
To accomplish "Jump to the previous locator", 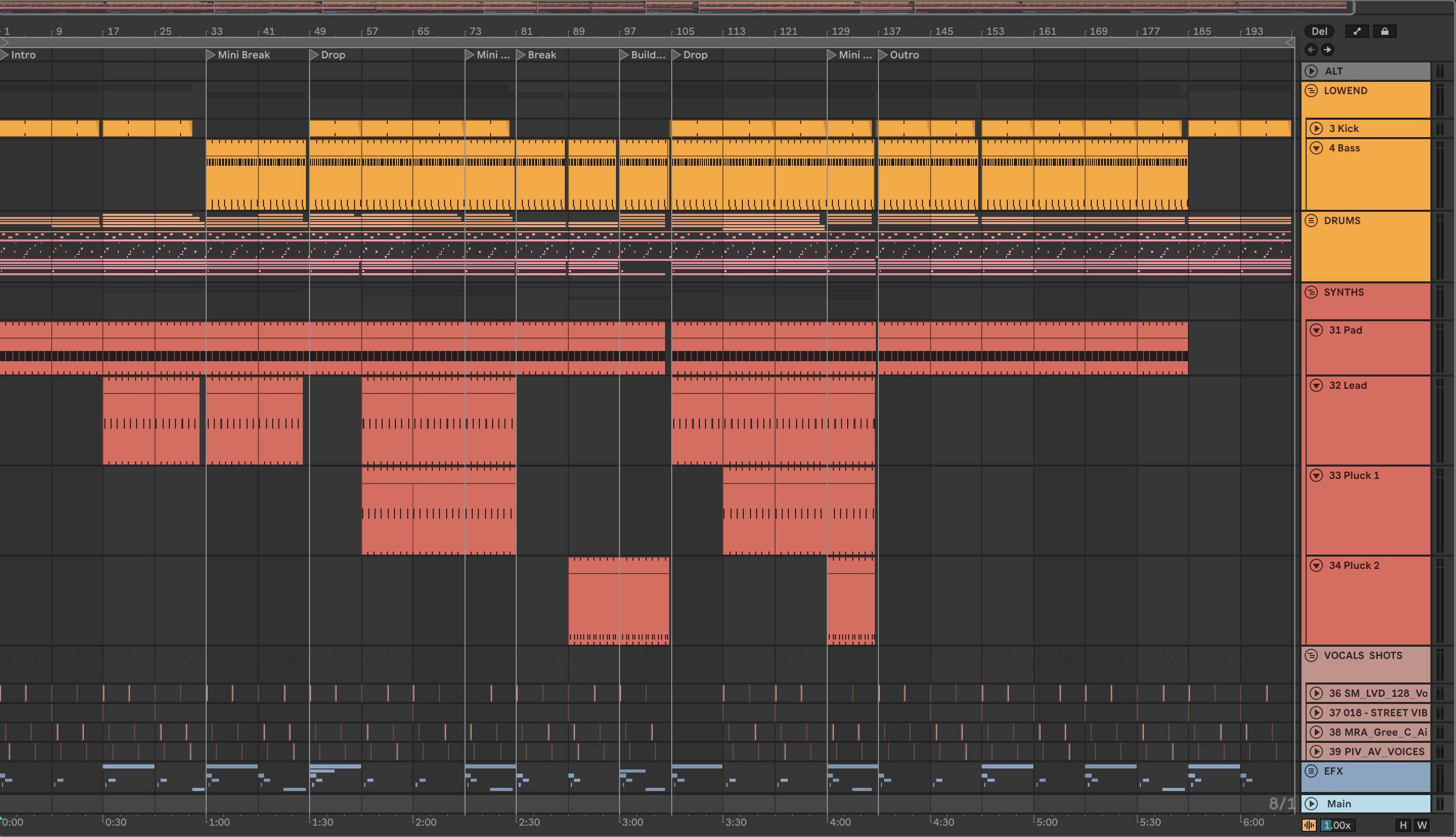I will (x=1311, y=50).
